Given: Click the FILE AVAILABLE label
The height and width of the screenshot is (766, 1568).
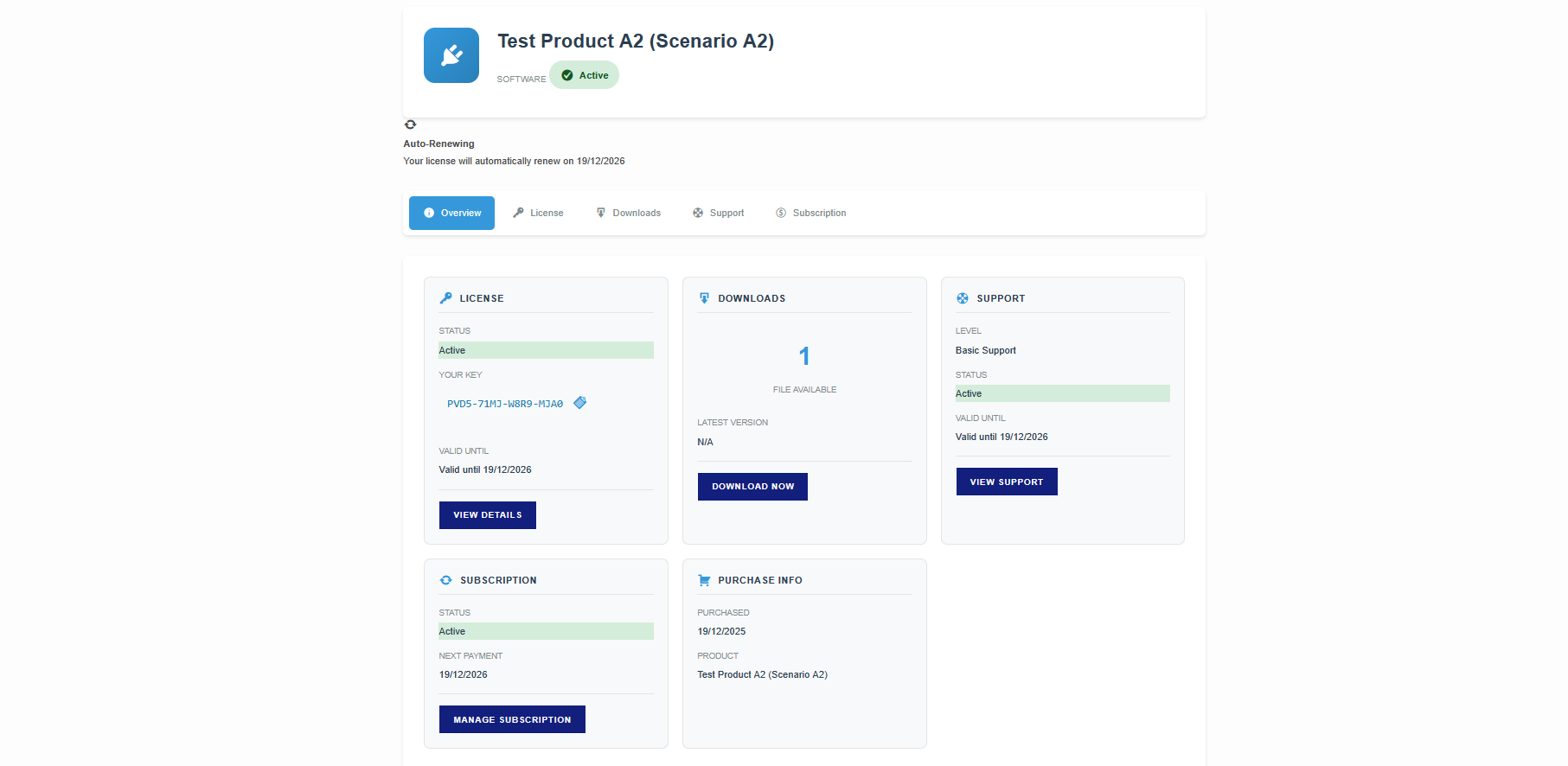Looking at the screenshot, I should coord(804,390).
